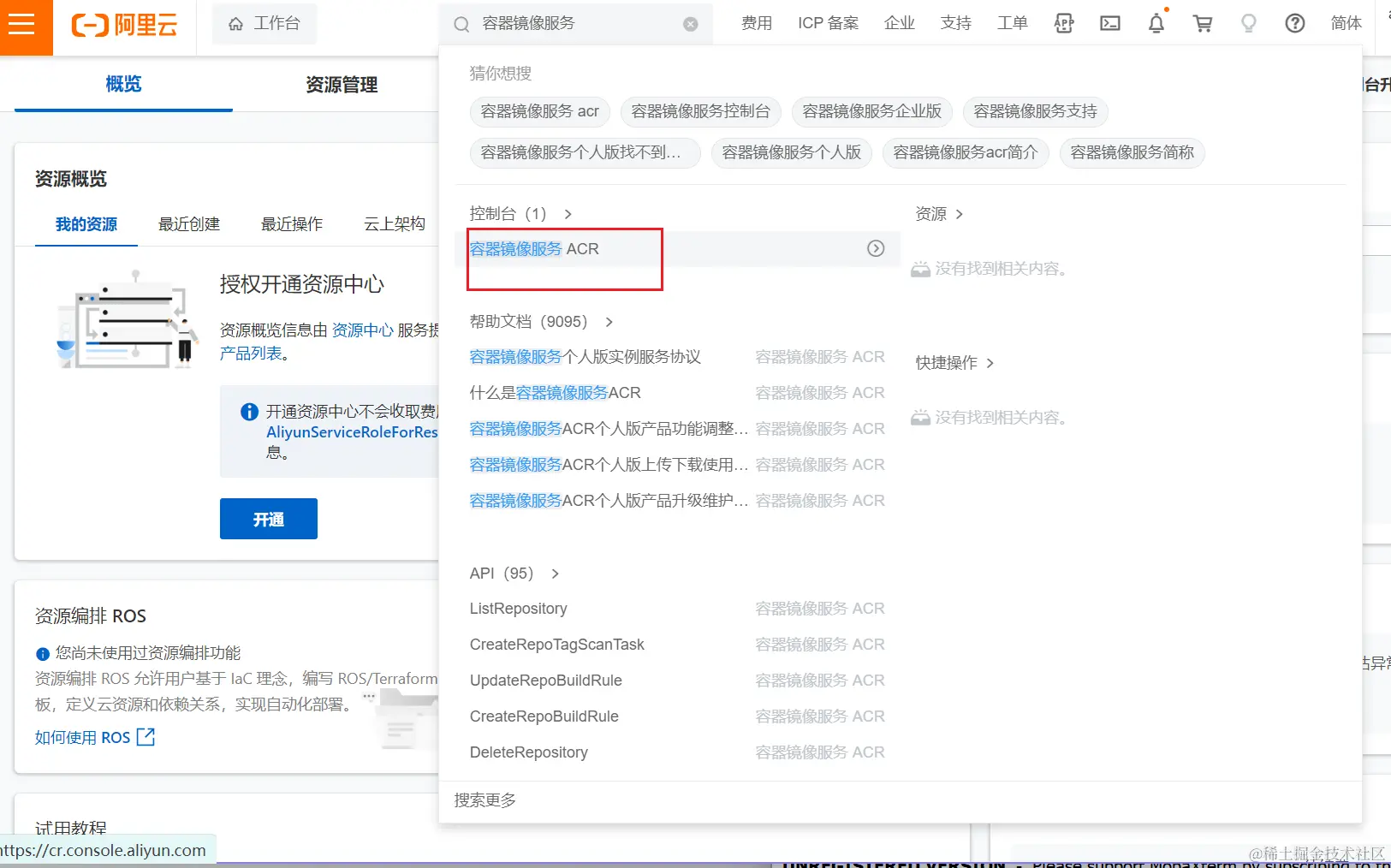Viewport: 1391px width, 868px height.
Task: Click the search magnifier icon
Action: (461, 25)
